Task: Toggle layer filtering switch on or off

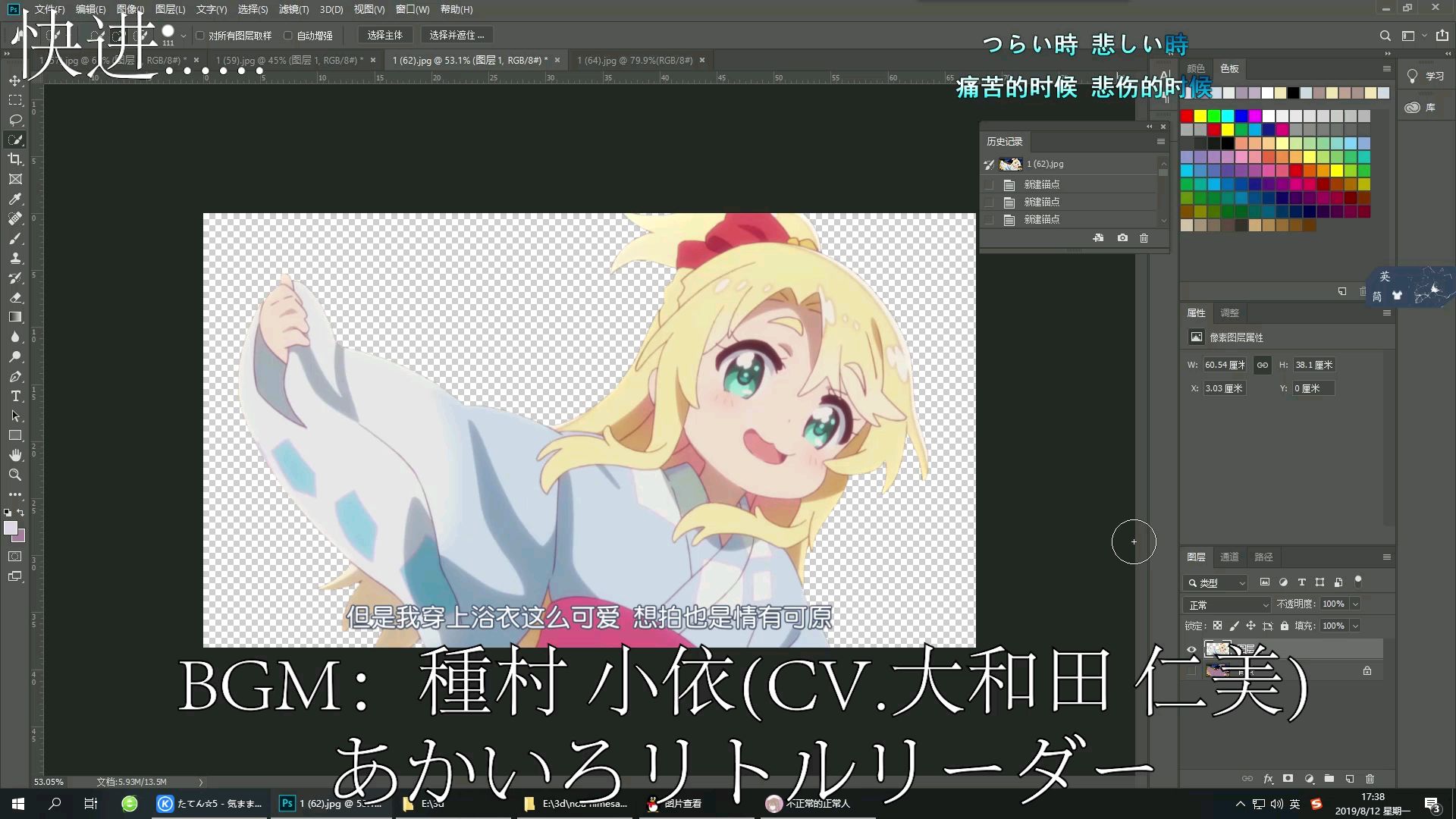Action: (1358, 582)
